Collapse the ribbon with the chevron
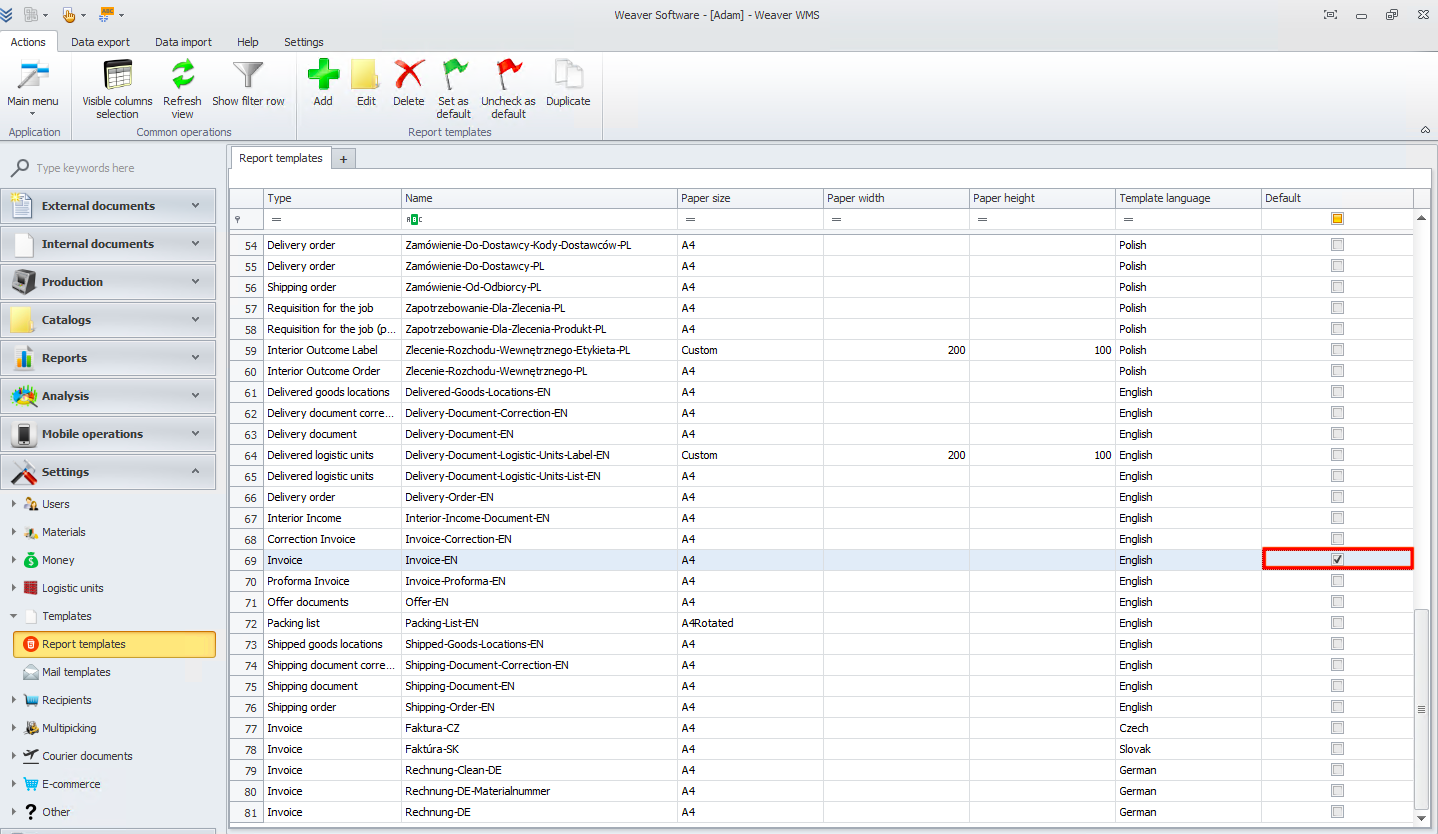1438x834 pixels. (x=1425, y=130)
